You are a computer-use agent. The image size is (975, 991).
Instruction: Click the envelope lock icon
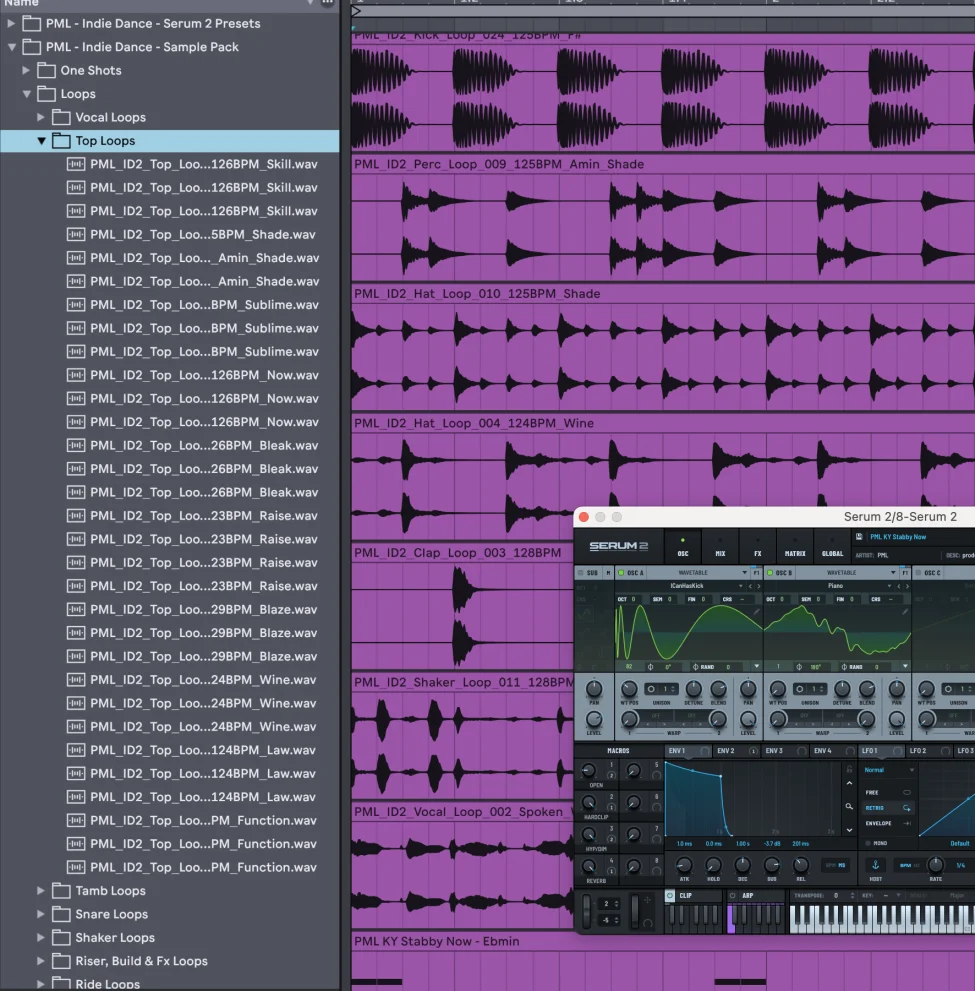pyautogui.click(x=849, y=769)
